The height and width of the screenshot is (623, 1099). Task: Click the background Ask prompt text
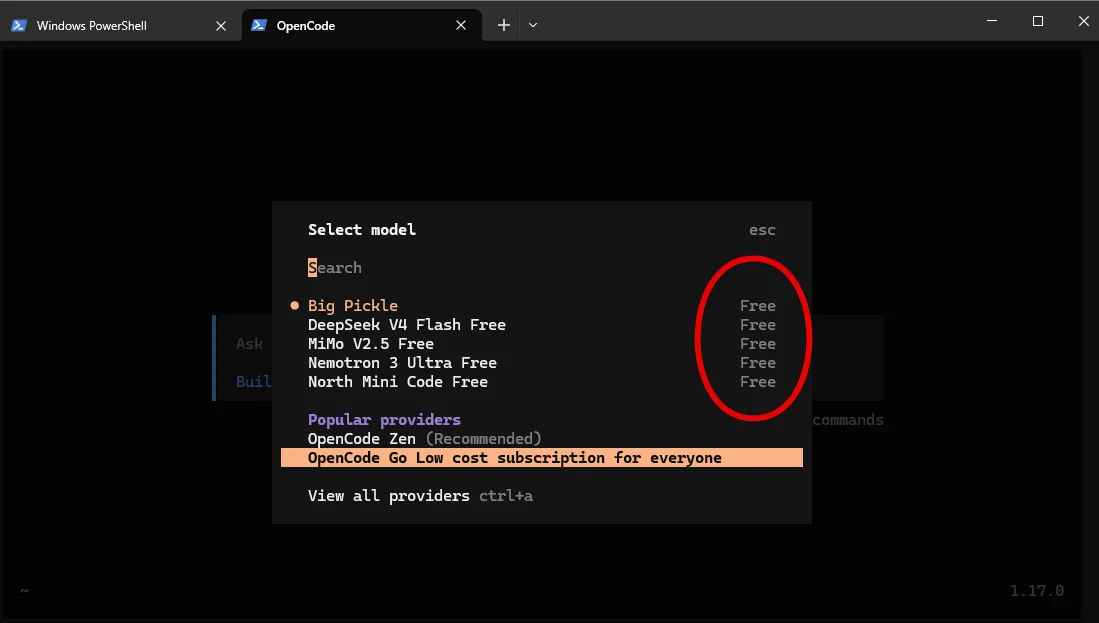click(250, 343)
